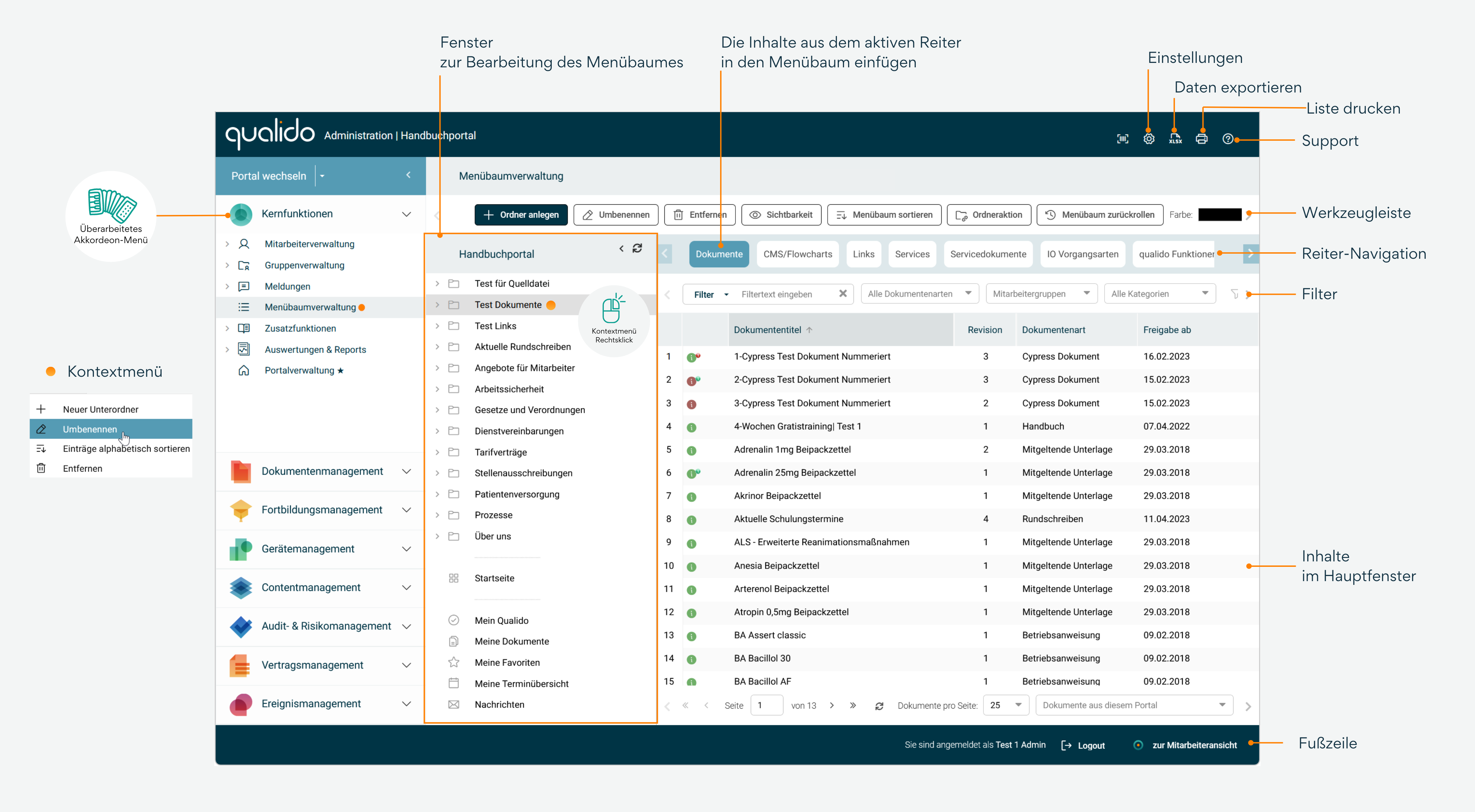This screenshot has width=1475, height=812.
Task: Open Startseite in the menu tree
Action: [494, 578]
